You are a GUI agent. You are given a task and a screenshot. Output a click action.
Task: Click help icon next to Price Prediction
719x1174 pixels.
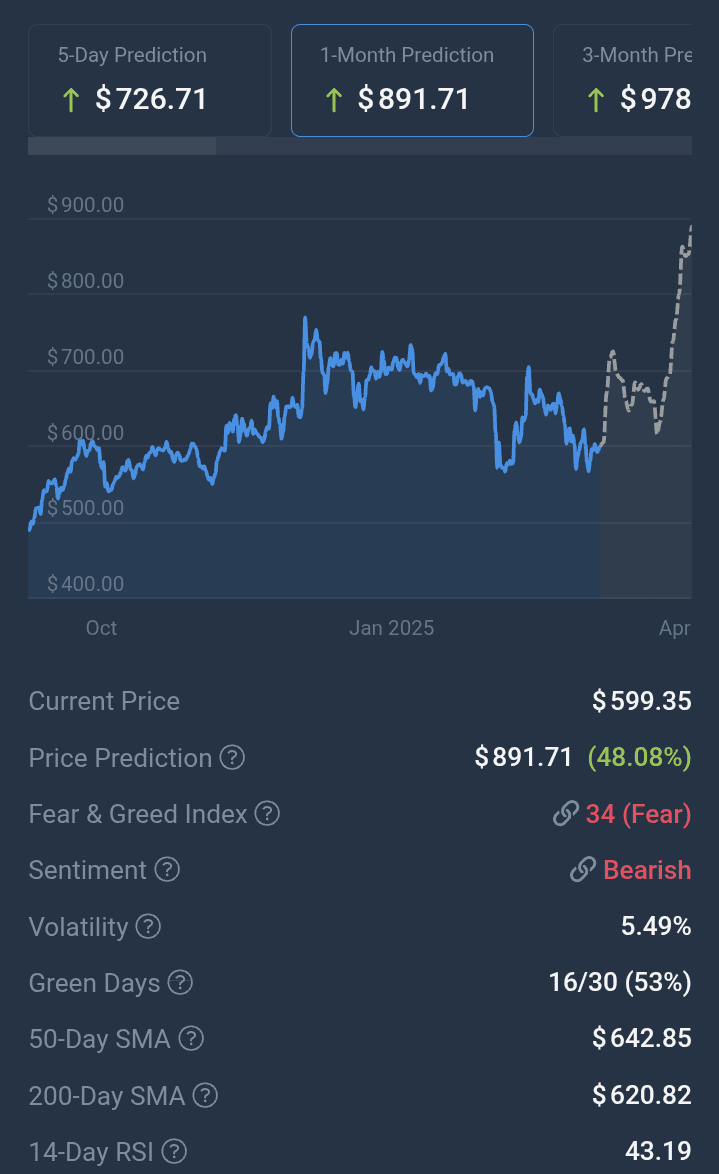tap(232, 758)
